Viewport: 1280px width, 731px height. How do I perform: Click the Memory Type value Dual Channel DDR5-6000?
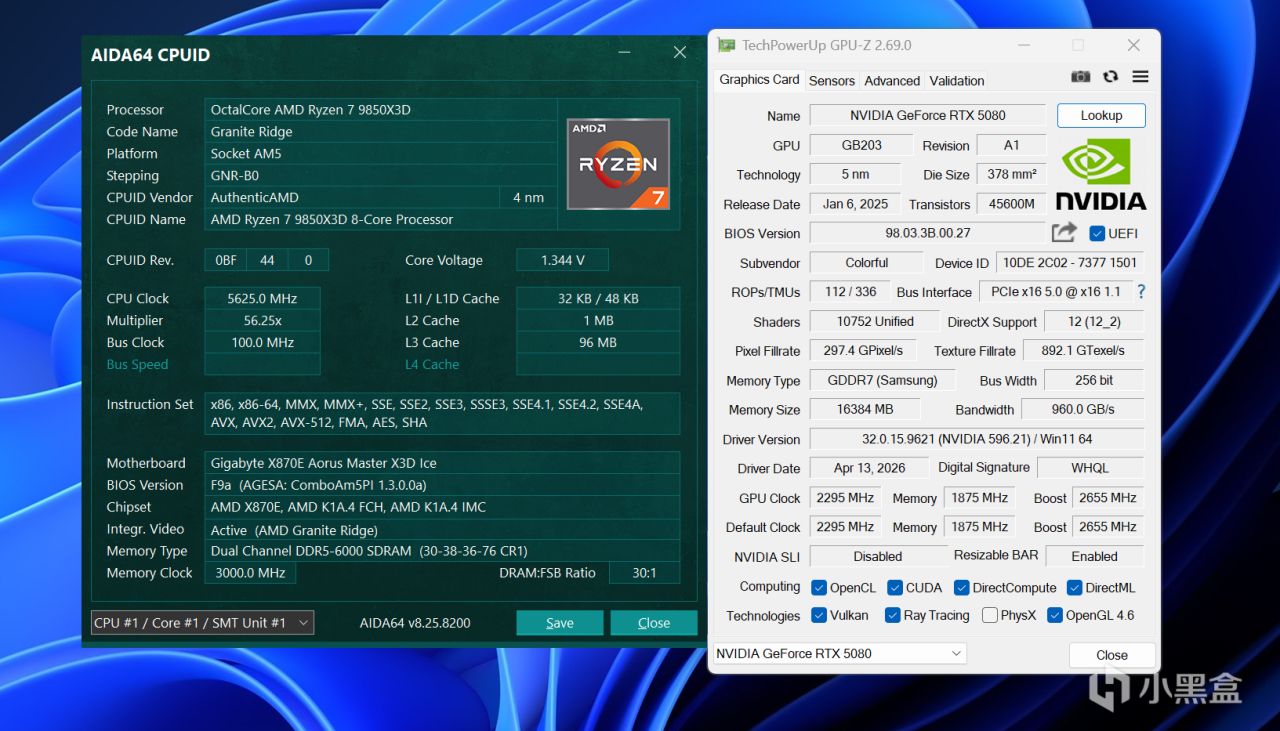point(442,551)
